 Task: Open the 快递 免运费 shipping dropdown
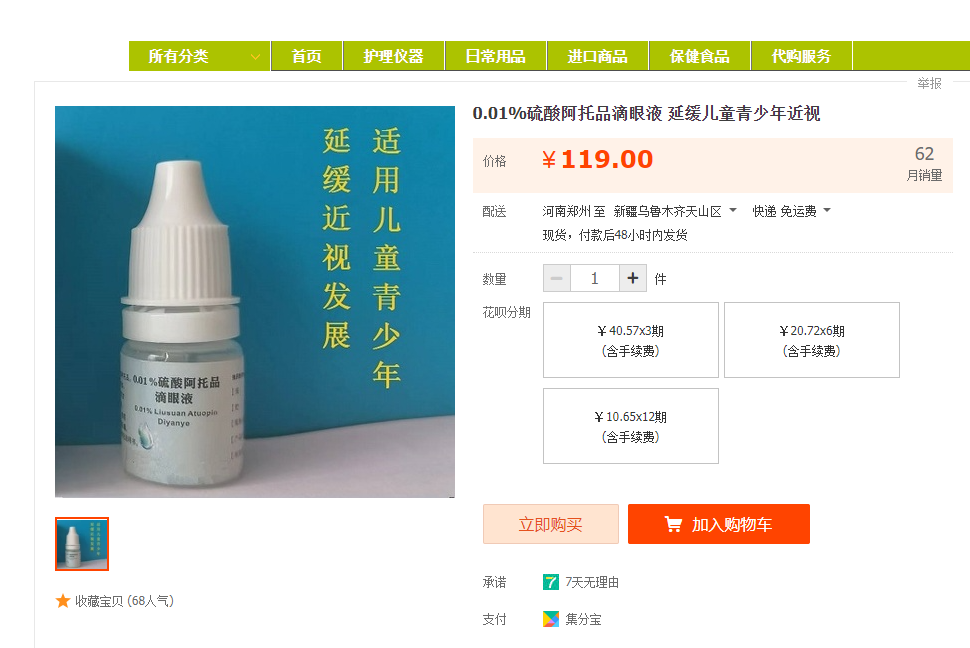pos(791,212)
